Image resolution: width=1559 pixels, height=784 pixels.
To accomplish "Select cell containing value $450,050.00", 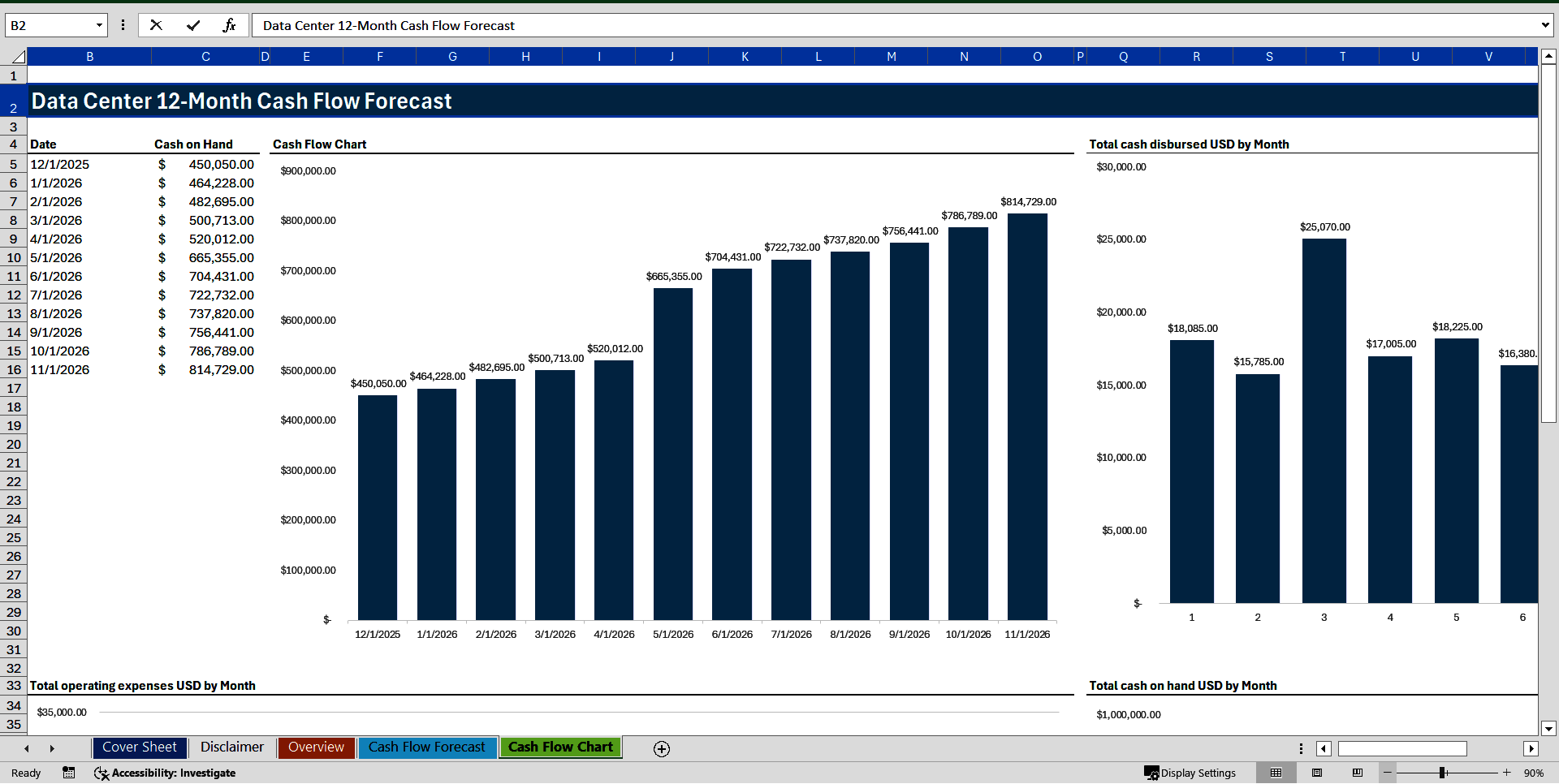I will coord(205,164).
